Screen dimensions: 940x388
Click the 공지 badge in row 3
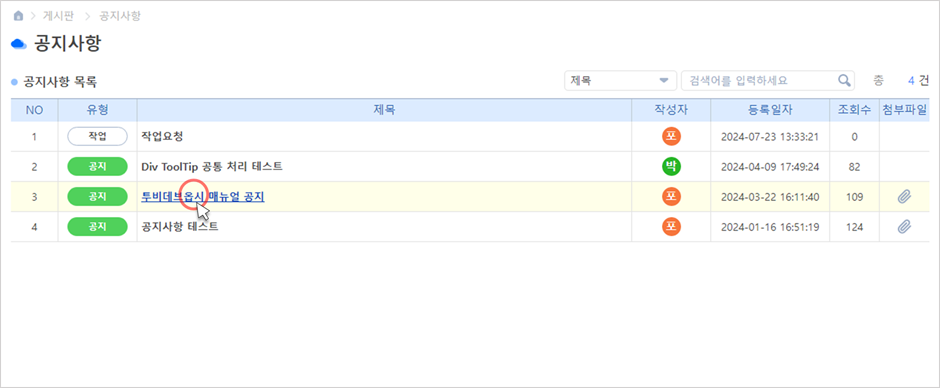(98, 196)
